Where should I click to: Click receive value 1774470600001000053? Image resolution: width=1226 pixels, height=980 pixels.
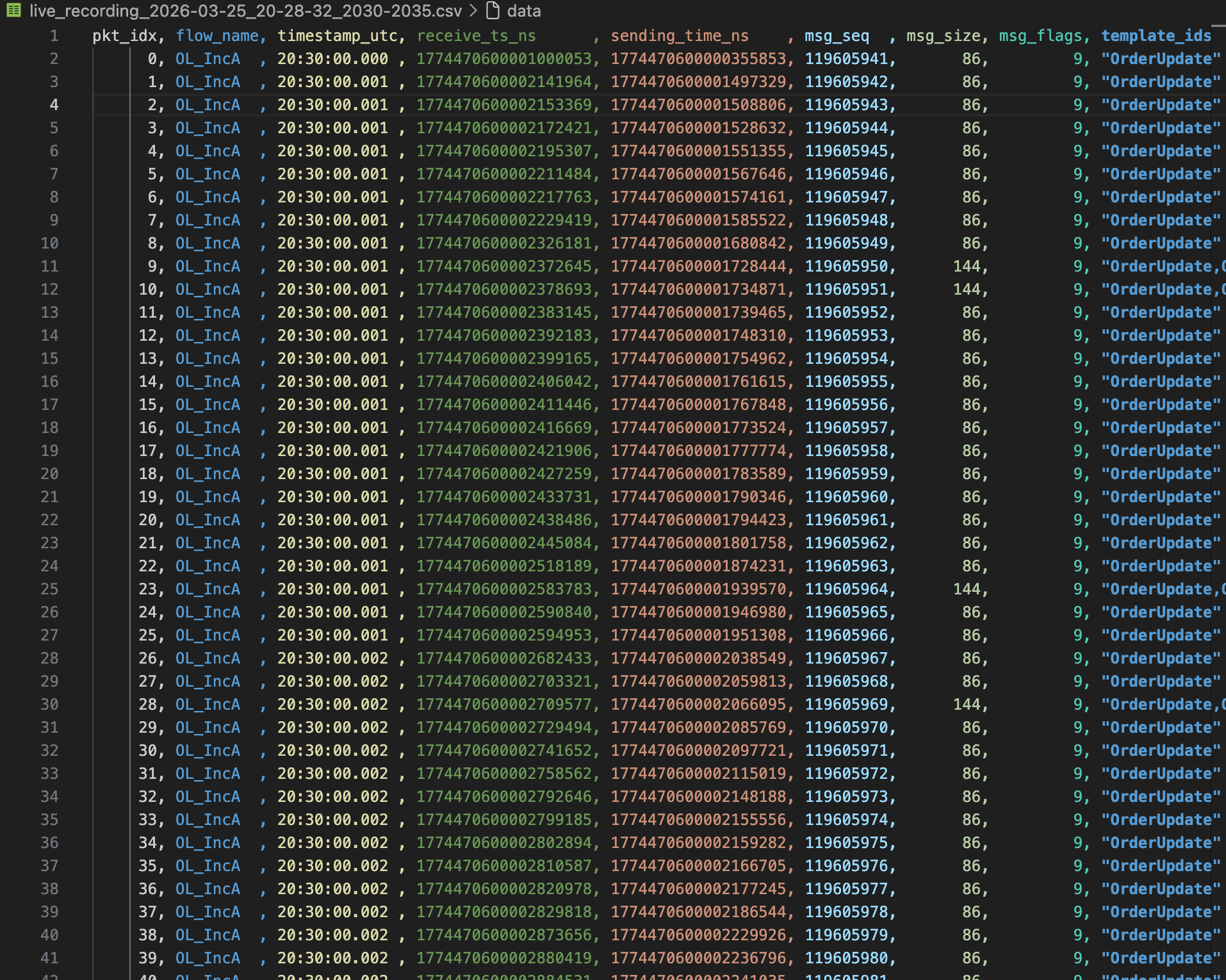(x=504, y=59)
